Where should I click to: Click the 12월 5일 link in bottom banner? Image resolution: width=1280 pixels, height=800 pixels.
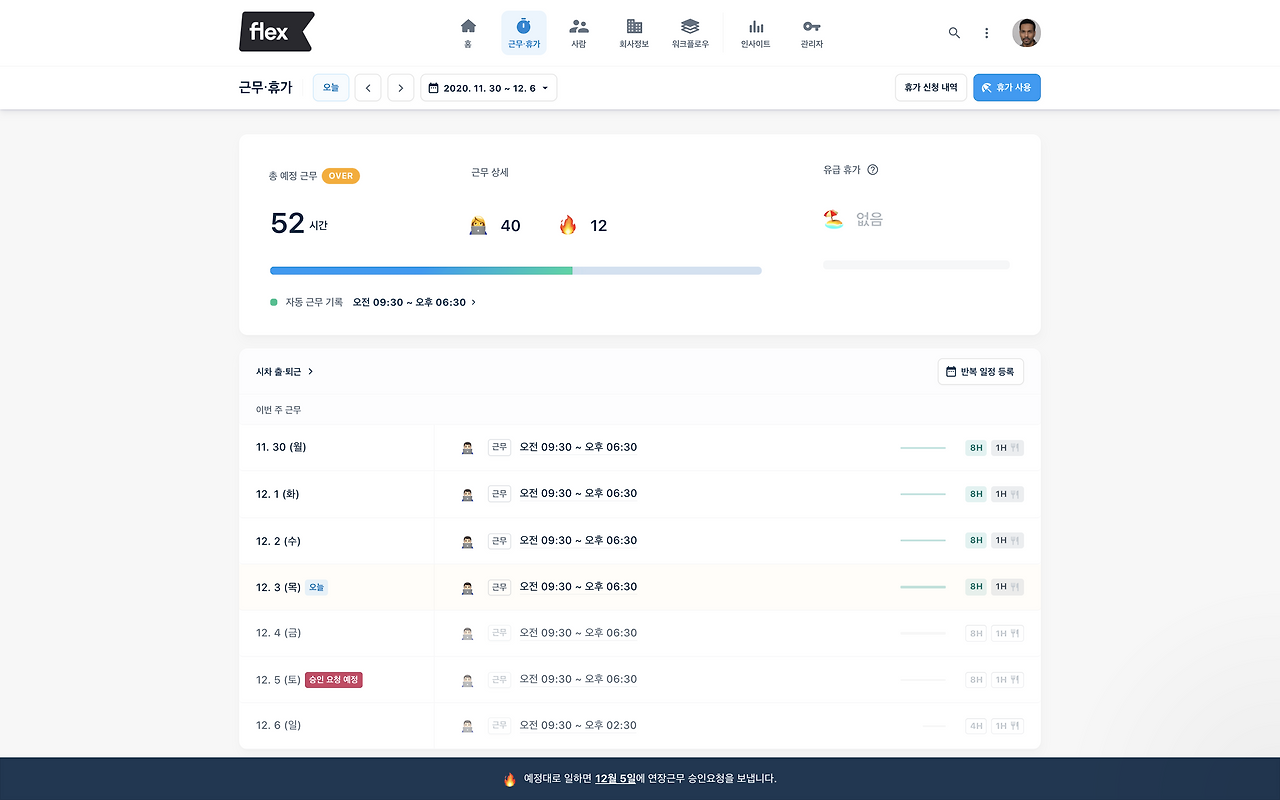click(x=615, y=779)
